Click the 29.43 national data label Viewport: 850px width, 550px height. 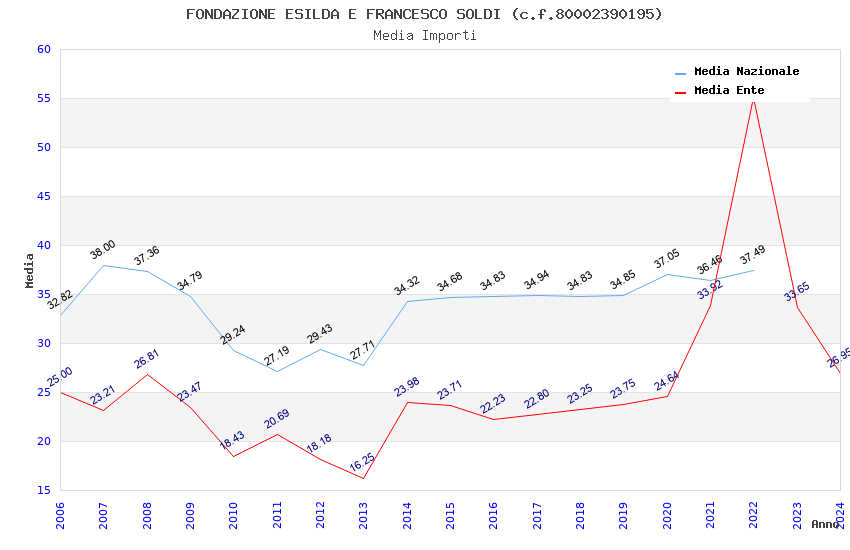320,333
